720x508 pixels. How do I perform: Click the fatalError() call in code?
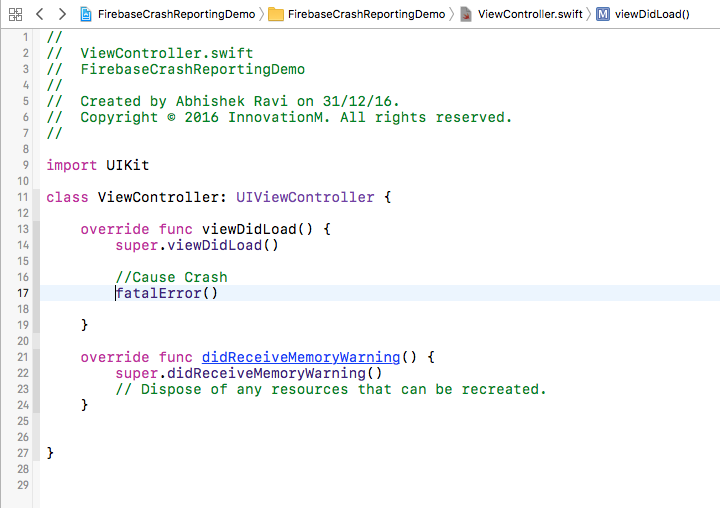[167, 293]
